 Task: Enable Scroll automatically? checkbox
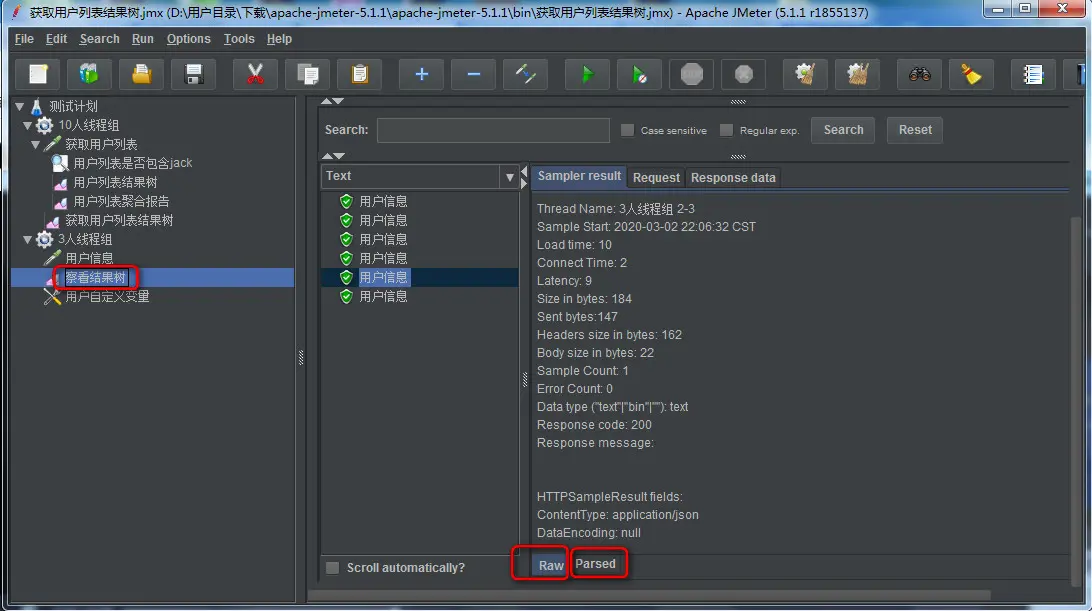point(332,568)
